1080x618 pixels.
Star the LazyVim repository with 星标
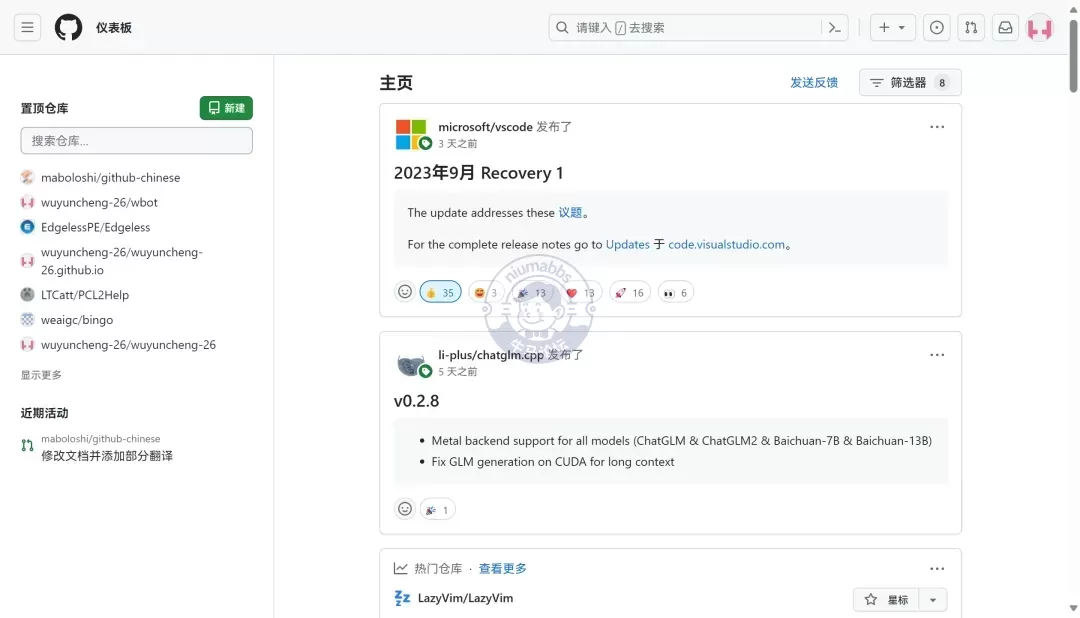tap(886, 599)
